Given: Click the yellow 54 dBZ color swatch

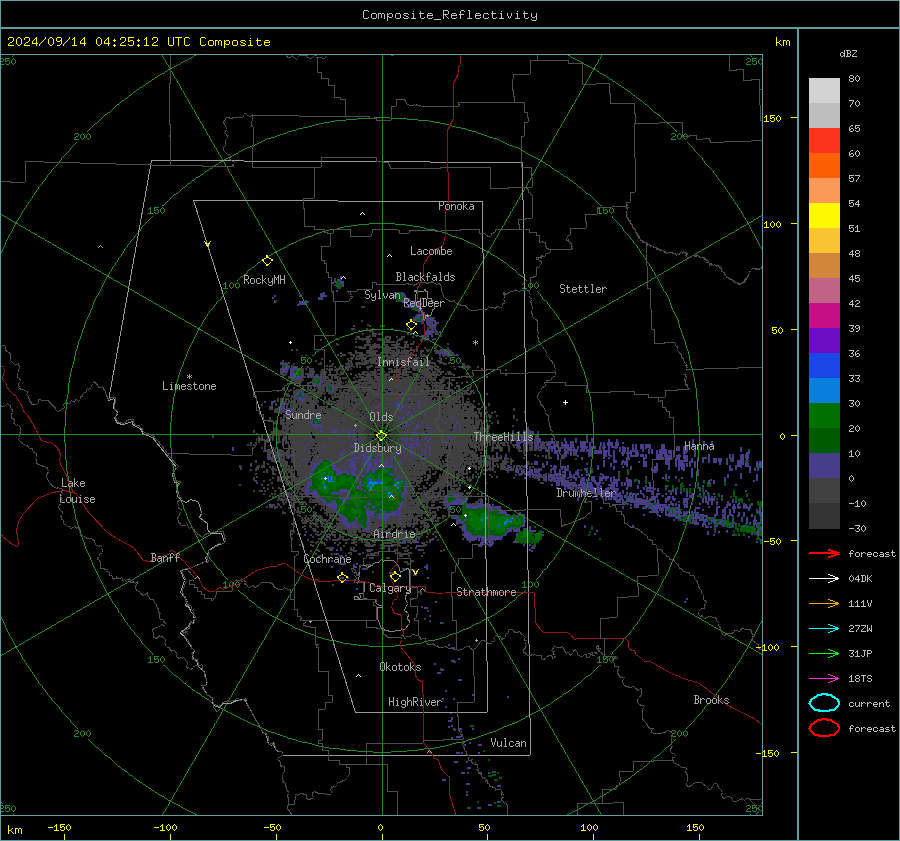Looking at the screenshot, I should click(824, 216).
